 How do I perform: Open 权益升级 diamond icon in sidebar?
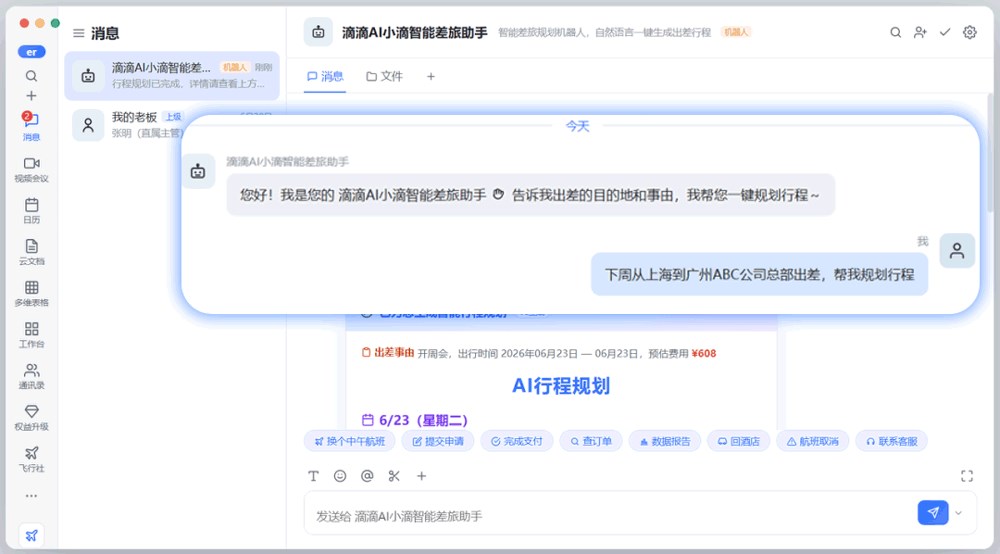[x=31, y=418]
